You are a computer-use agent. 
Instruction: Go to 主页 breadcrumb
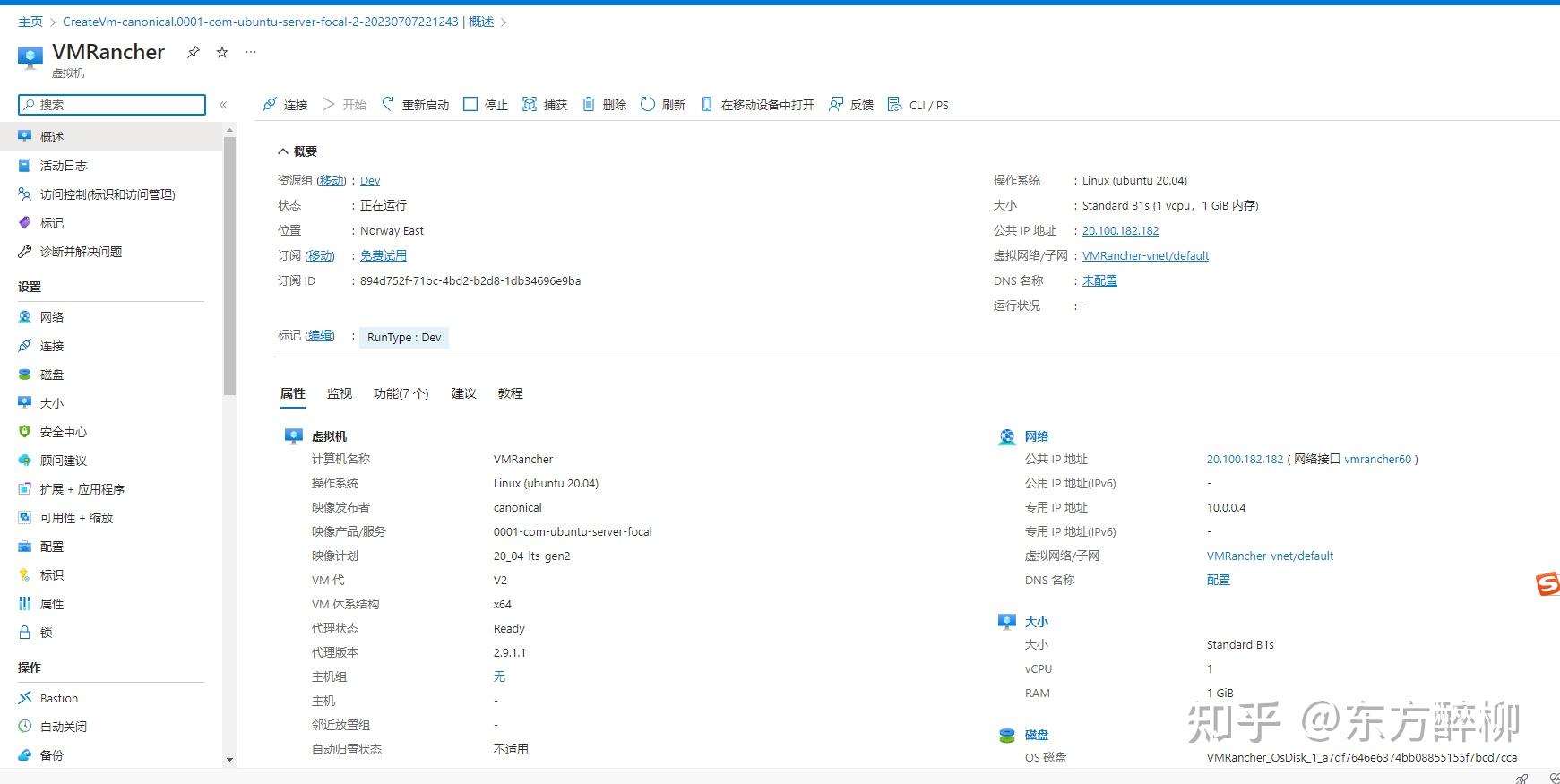30,22
